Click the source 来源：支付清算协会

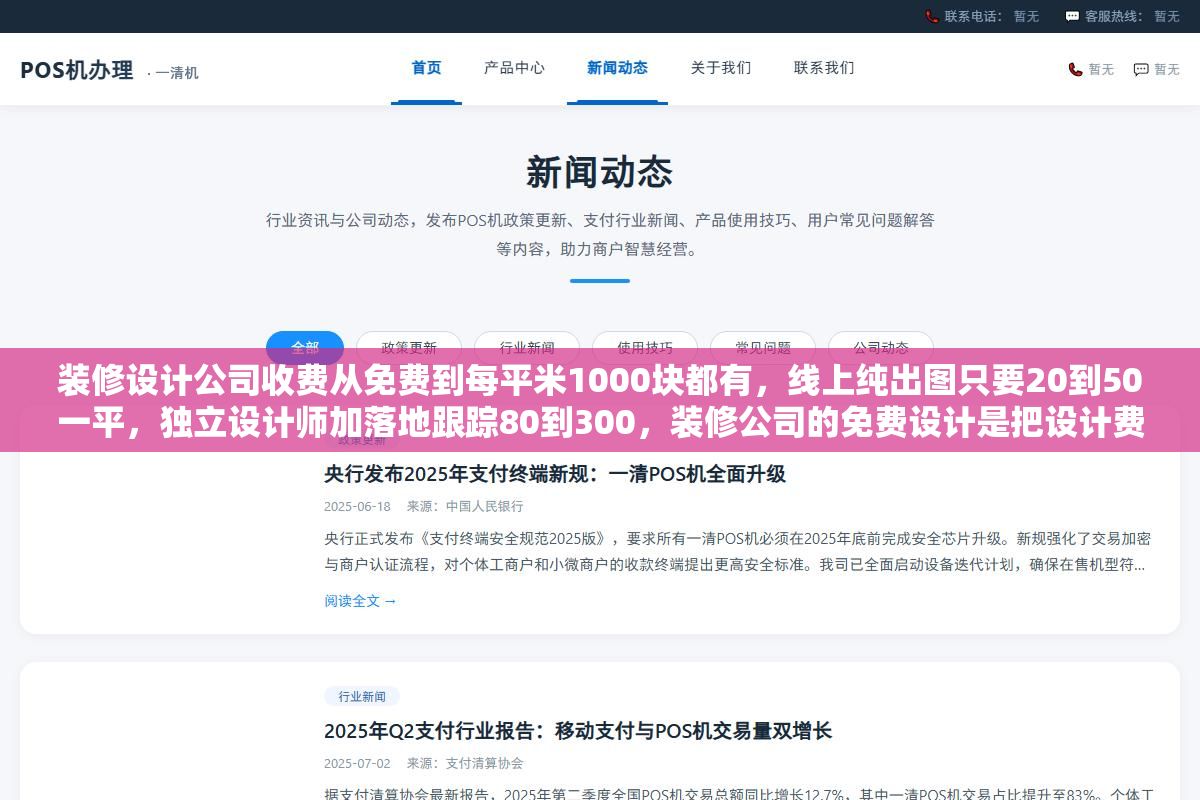pyautogui.click(x=465, y=763)
